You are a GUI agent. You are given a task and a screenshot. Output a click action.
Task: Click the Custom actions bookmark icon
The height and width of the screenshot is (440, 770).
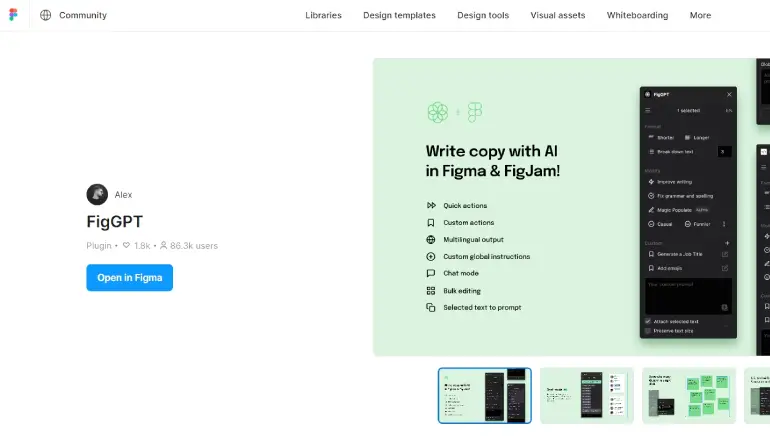[431, 222]
